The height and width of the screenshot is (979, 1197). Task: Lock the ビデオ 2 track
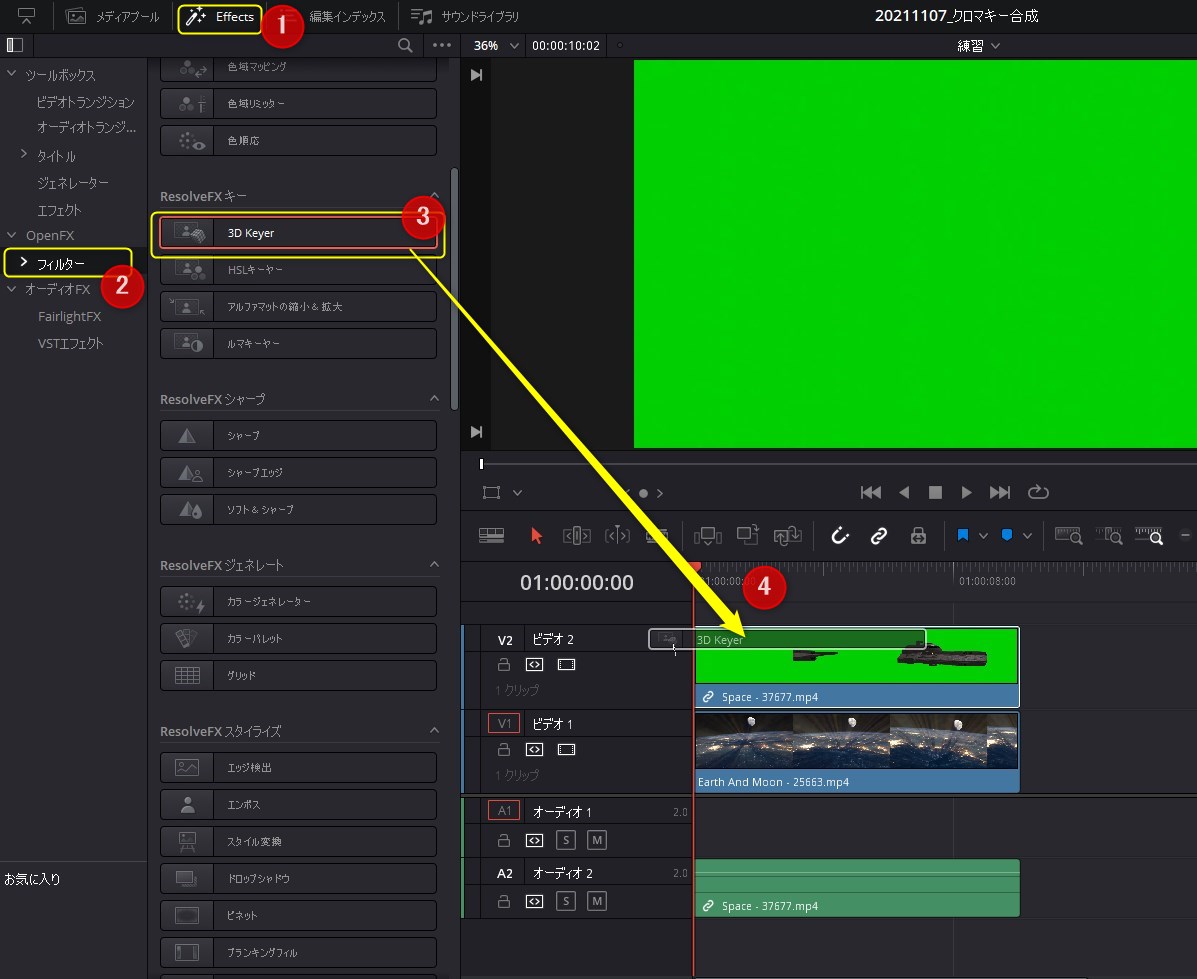tap(504, 664)
